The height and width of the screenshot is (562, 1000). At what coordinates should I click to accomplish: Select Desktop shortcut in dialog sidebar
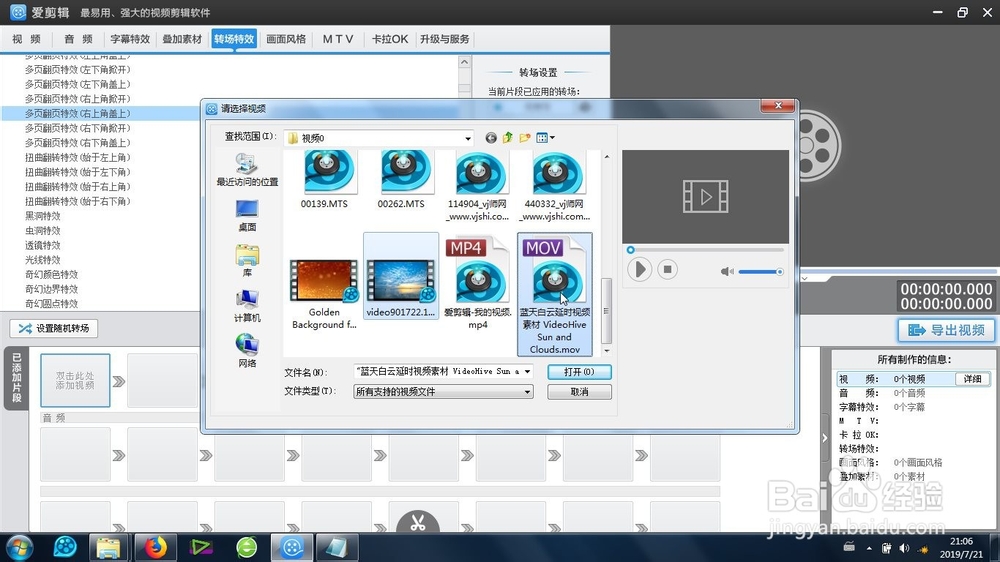(247, 216)
